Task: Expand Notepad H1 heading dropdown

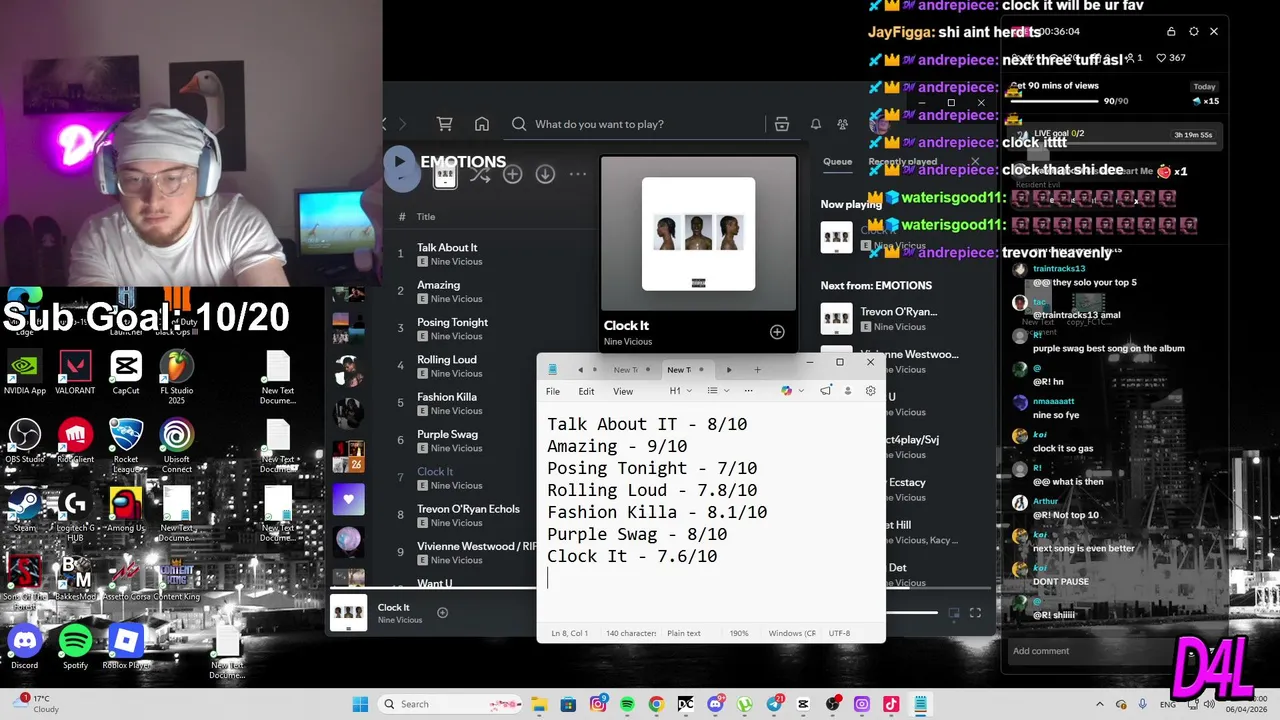Action: 681,391
